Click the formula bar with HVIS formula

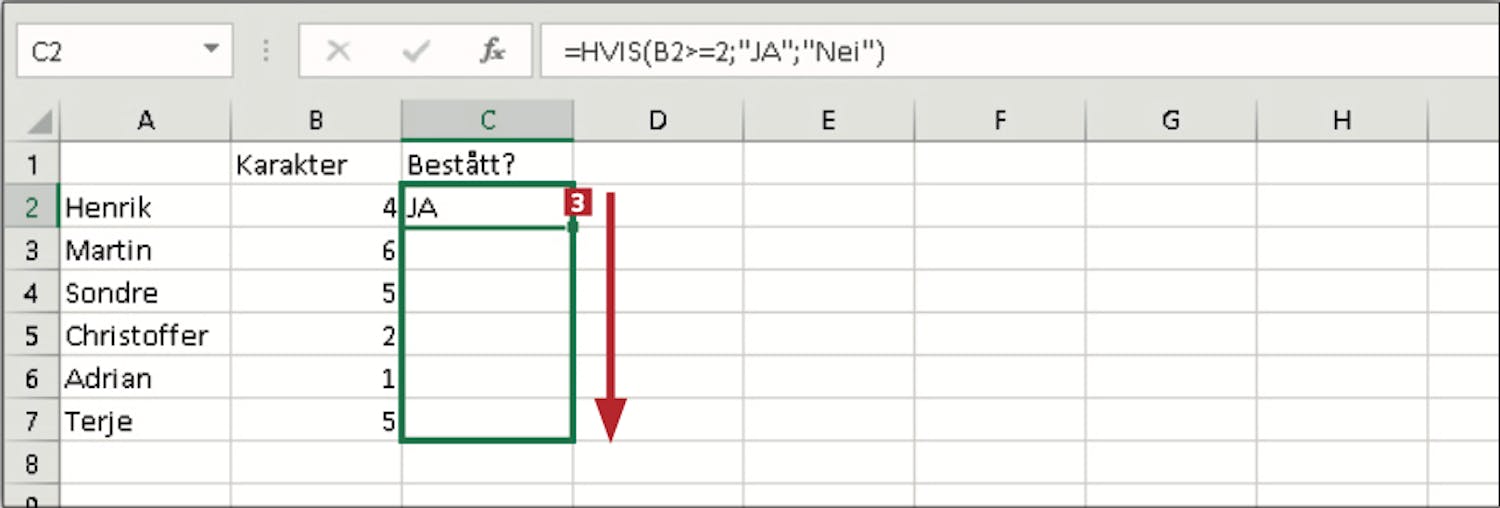pos(1000,52)
